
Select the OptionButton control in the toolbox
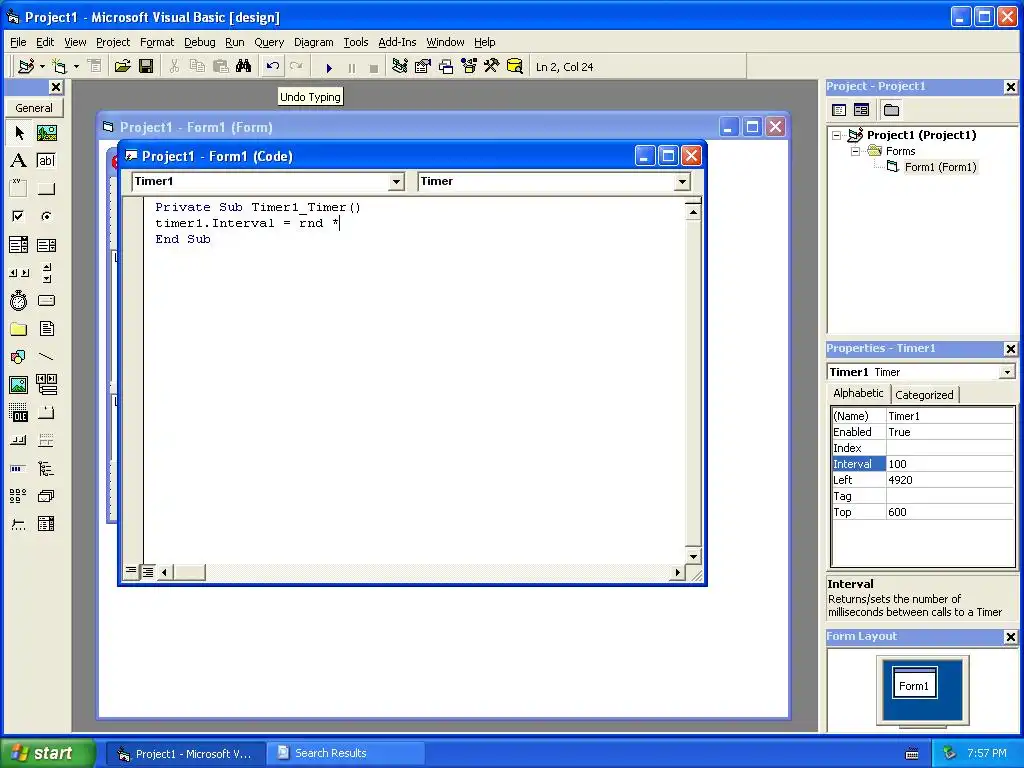pos(46,216)
